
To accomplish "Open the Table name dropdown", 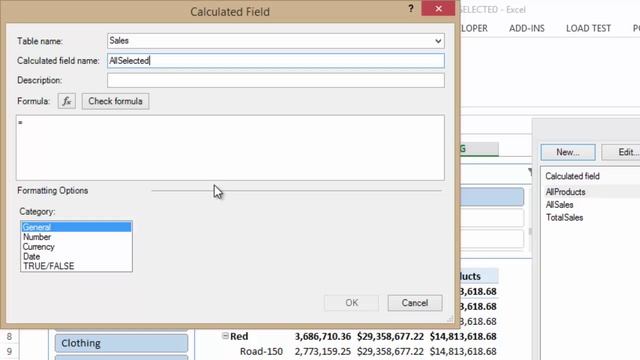I will coord(438,41).
